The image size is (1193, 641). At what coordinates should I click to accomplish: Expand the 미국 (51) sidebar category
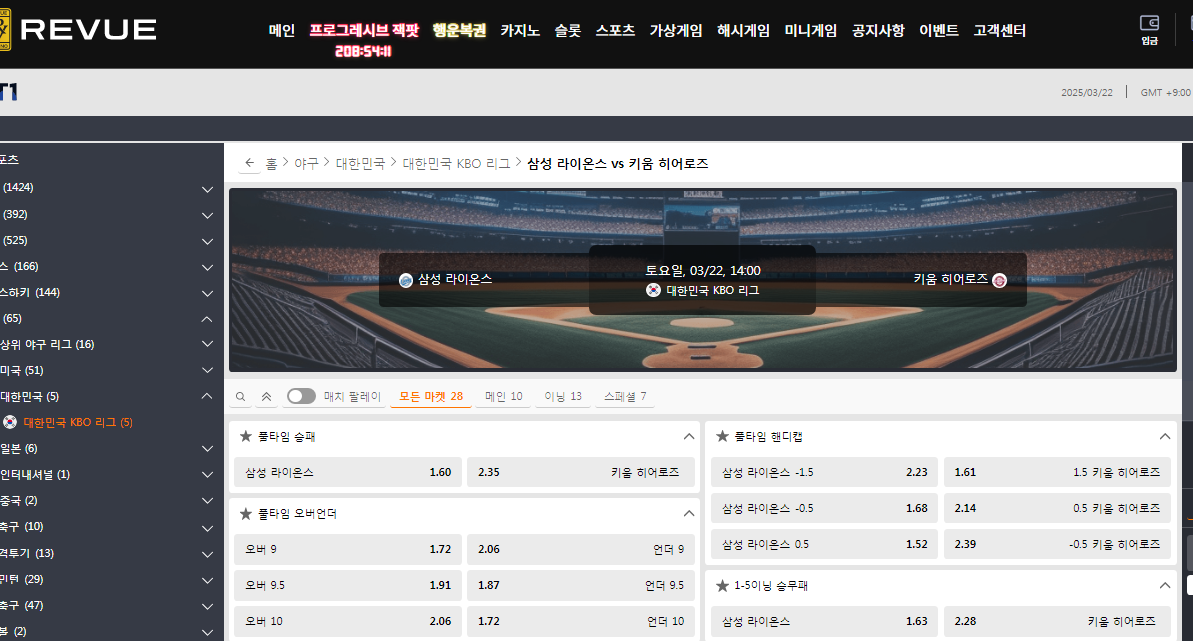coord(207,371)
